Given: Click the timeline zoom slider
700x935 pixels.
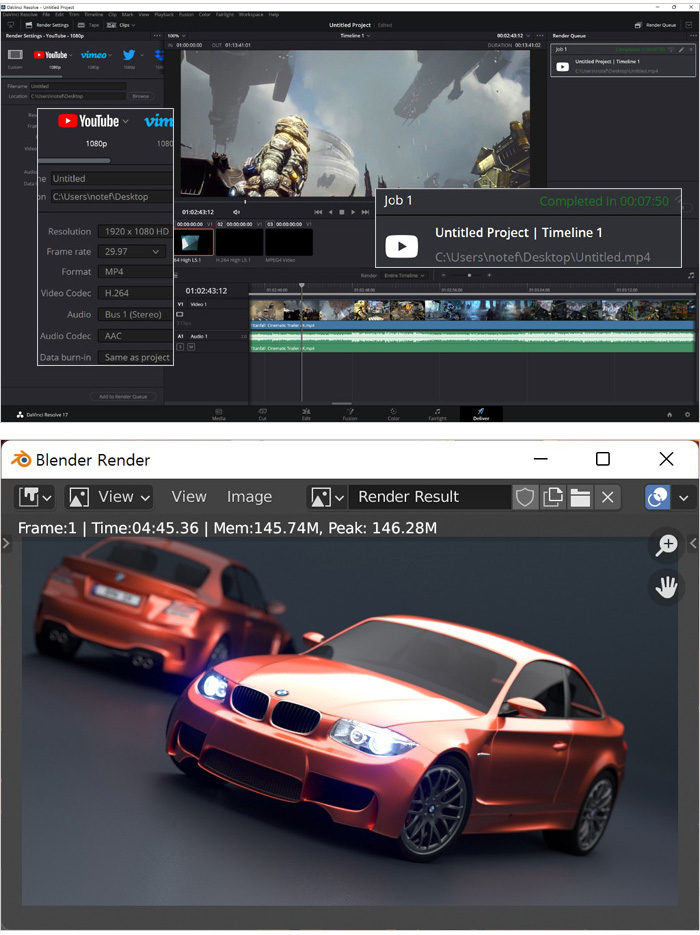Looking at the screenshot, I should pyautogui.click(x=470, y=275).
